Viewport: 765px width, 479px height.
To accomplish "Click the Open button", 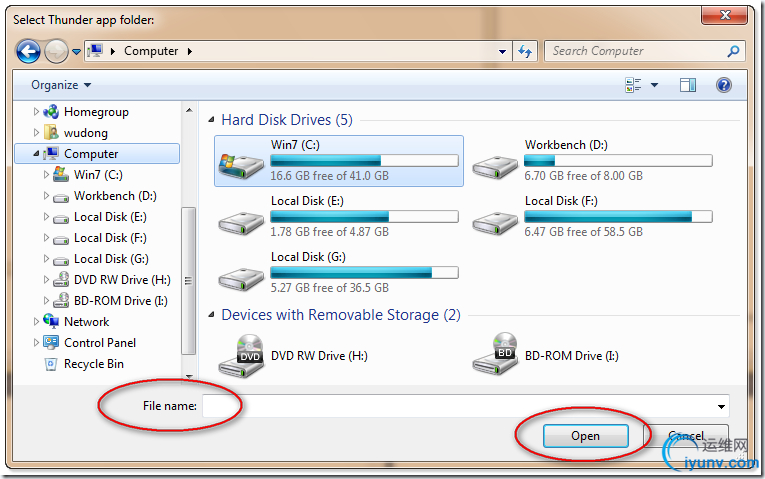I will pyautogui.click(x=585, y=436).
